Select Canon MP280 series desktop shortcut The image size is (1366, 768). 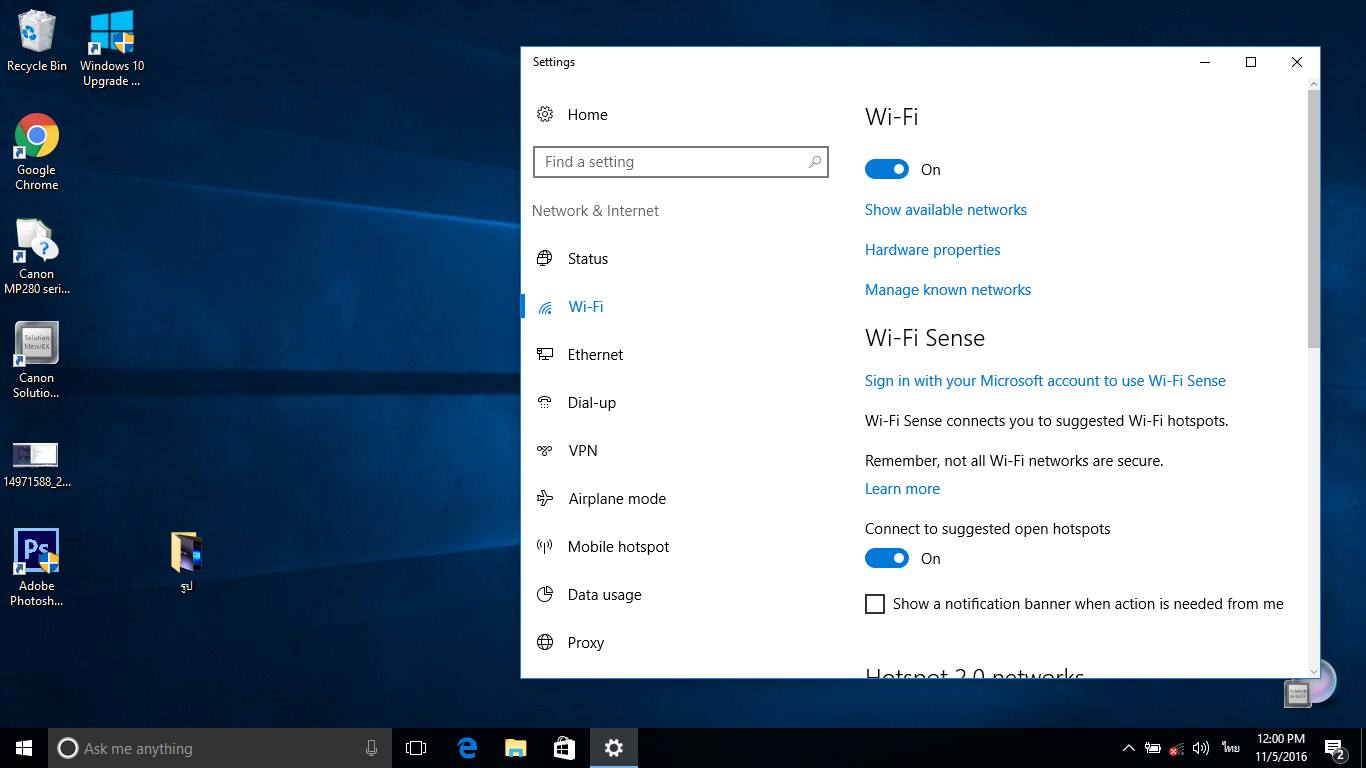(37, 256)
